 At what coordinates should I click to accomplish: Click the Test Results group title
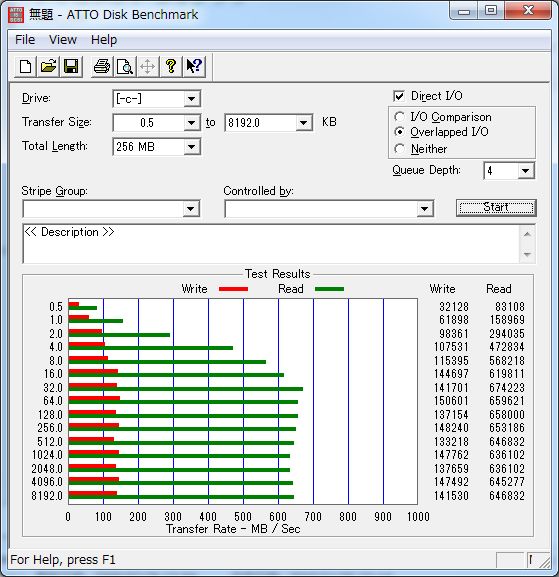278,274
